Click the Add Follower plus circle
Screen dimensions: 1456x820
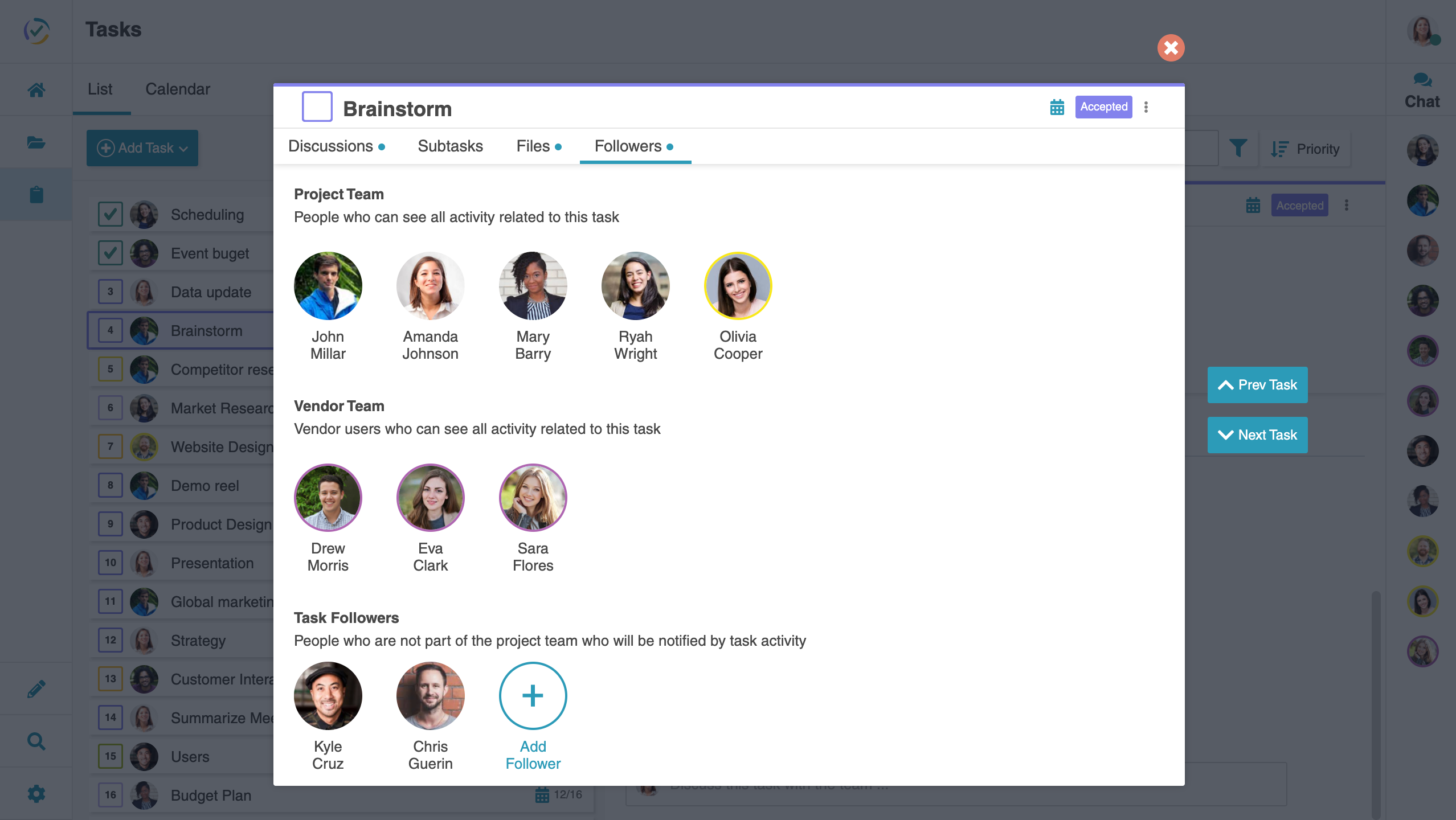pyautogui.click(x=533, y=695)
